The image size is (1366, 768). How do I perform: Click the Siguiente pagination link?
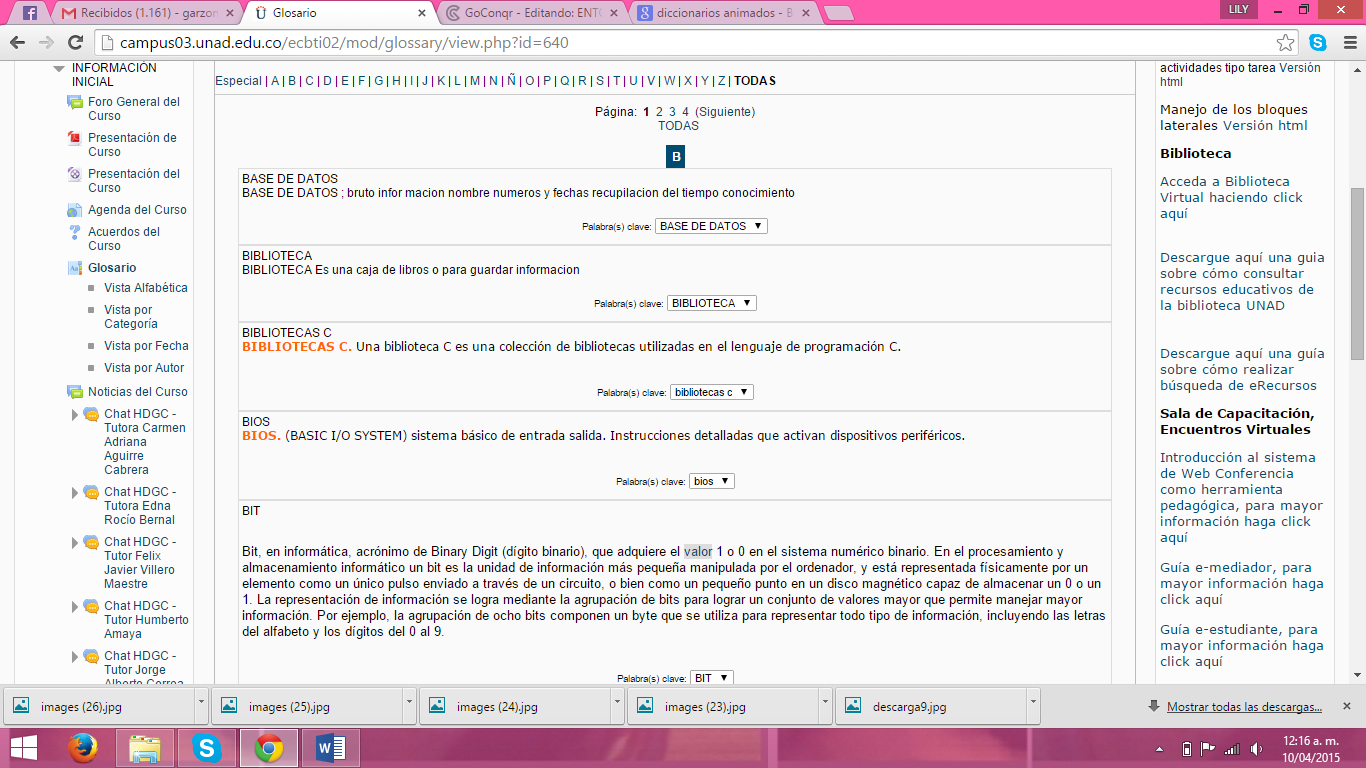point(725,112)
